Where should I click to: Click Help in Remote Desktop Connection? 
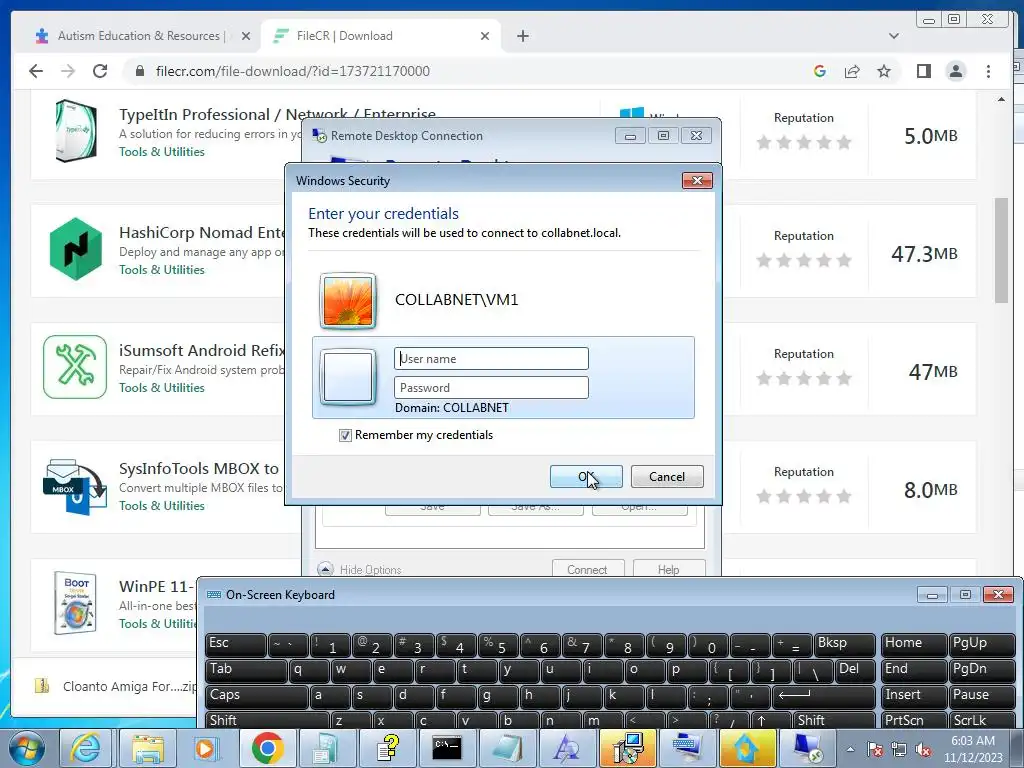669,569
